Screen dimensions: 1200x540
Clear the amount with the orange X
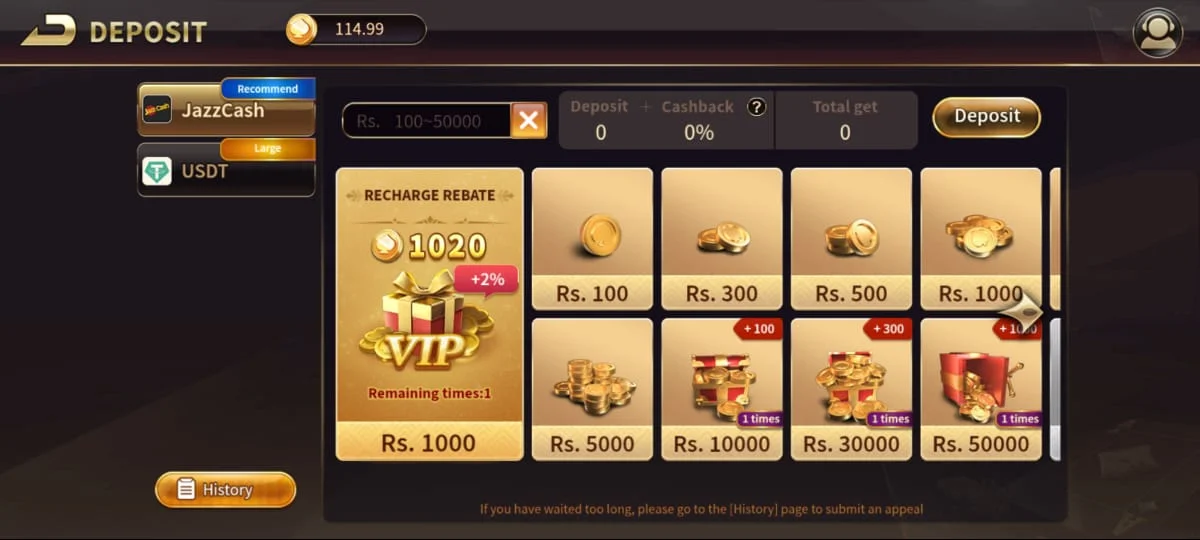[x=529, y=121]
